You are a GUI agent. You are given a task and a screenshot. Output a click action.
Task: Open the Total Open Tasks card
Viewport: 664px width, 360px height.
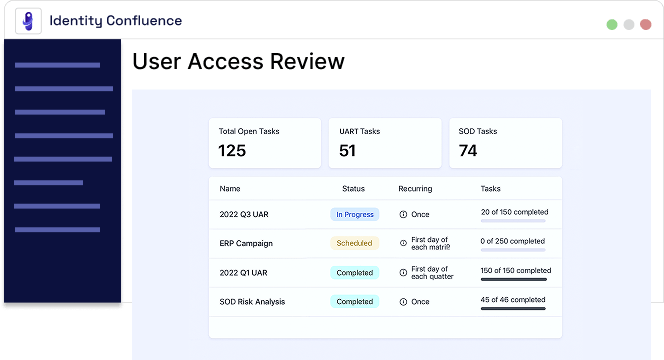click(265, 143)
